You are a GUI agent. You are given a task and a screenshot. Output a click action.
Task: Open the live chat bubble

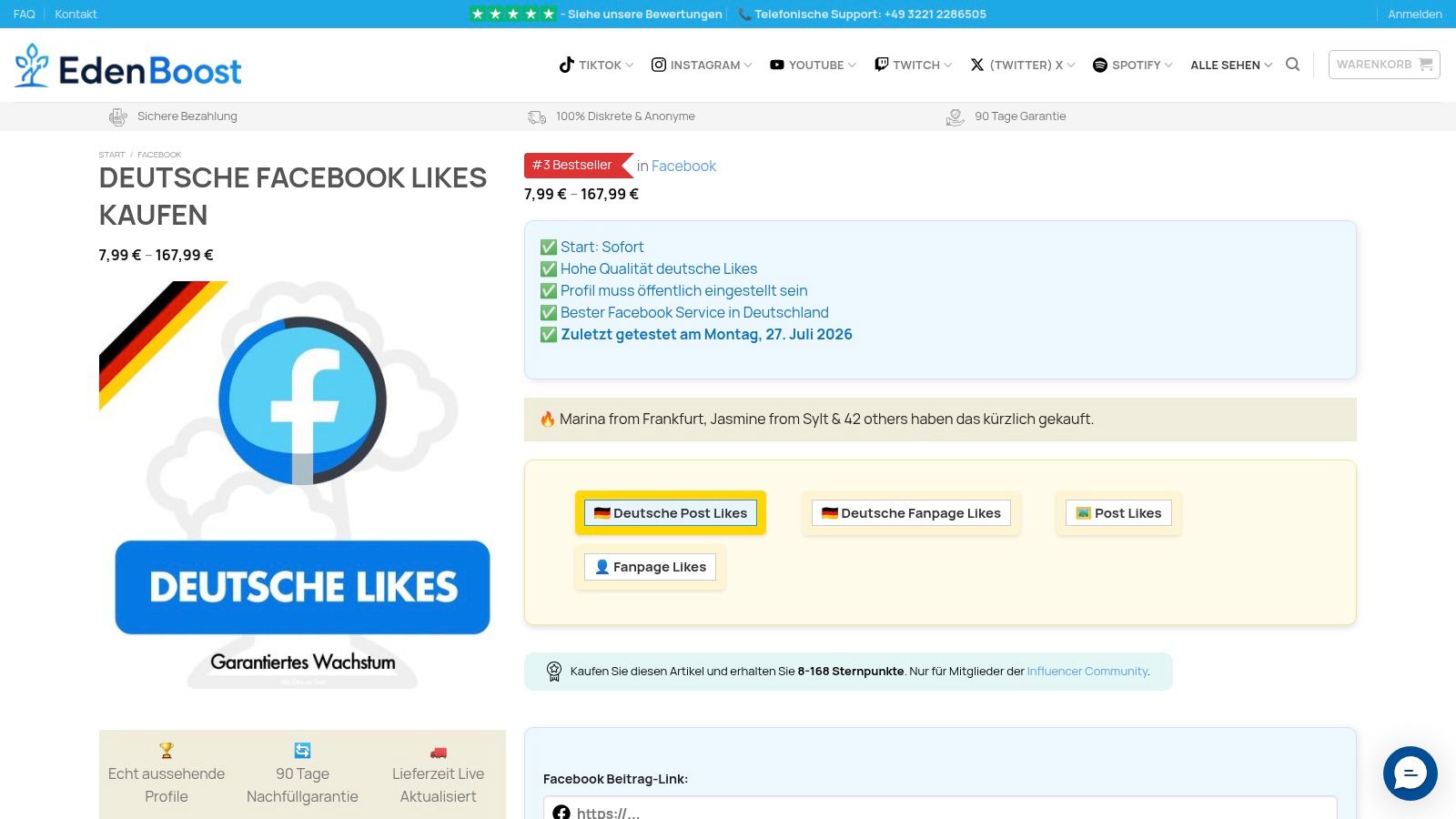[1410, 773]
